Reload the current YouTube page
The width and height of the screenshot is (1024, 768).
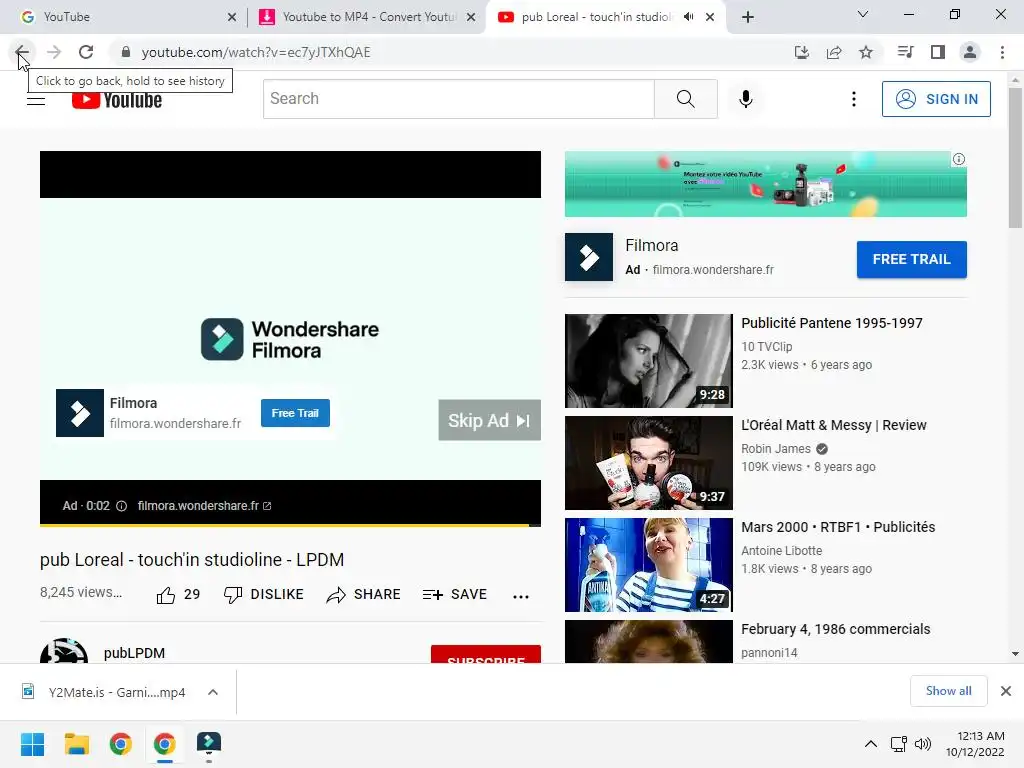click(86, 52)
